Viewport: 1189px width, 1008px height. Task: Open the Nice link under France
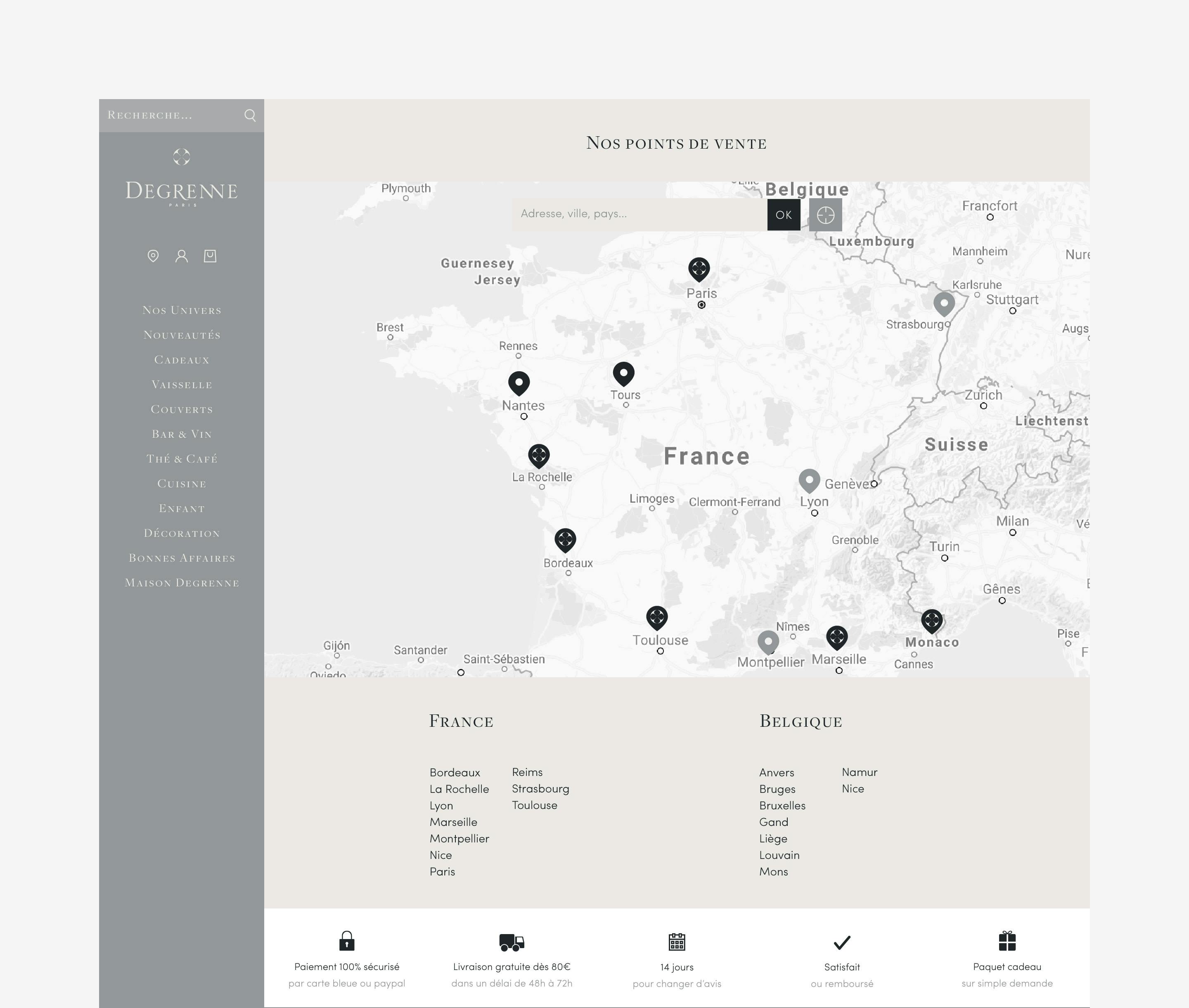441,856
